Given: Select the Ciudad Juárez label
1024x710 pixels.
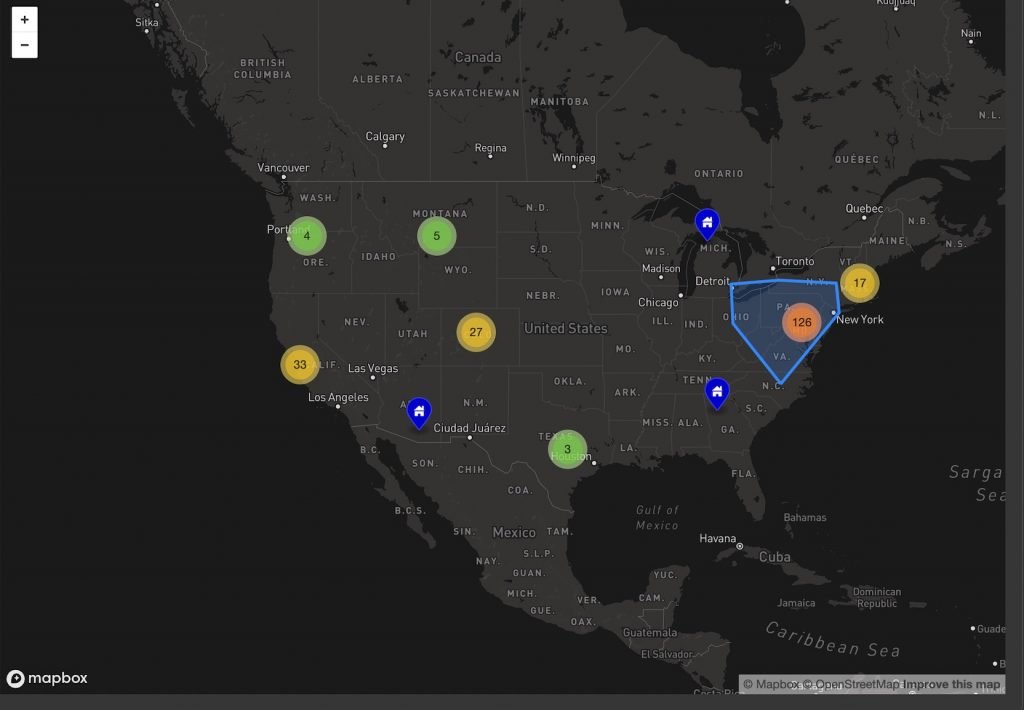Looking at the screenshot, I should (x=470, y=428).
